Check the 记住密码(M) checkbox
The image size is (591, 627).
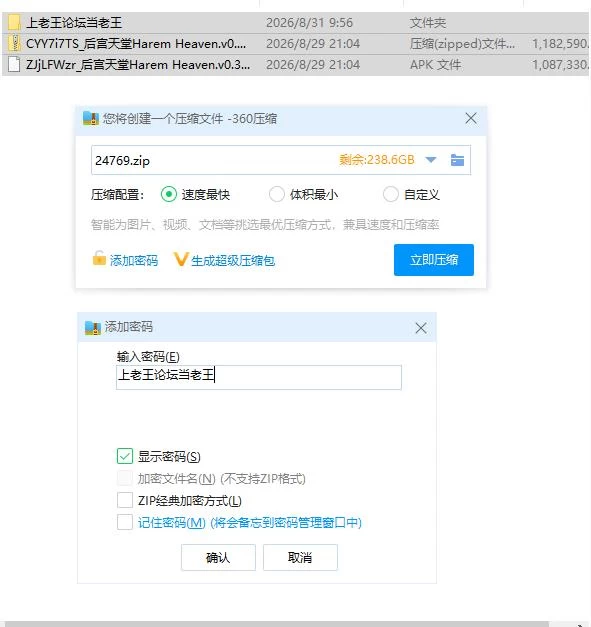[125, 522]
